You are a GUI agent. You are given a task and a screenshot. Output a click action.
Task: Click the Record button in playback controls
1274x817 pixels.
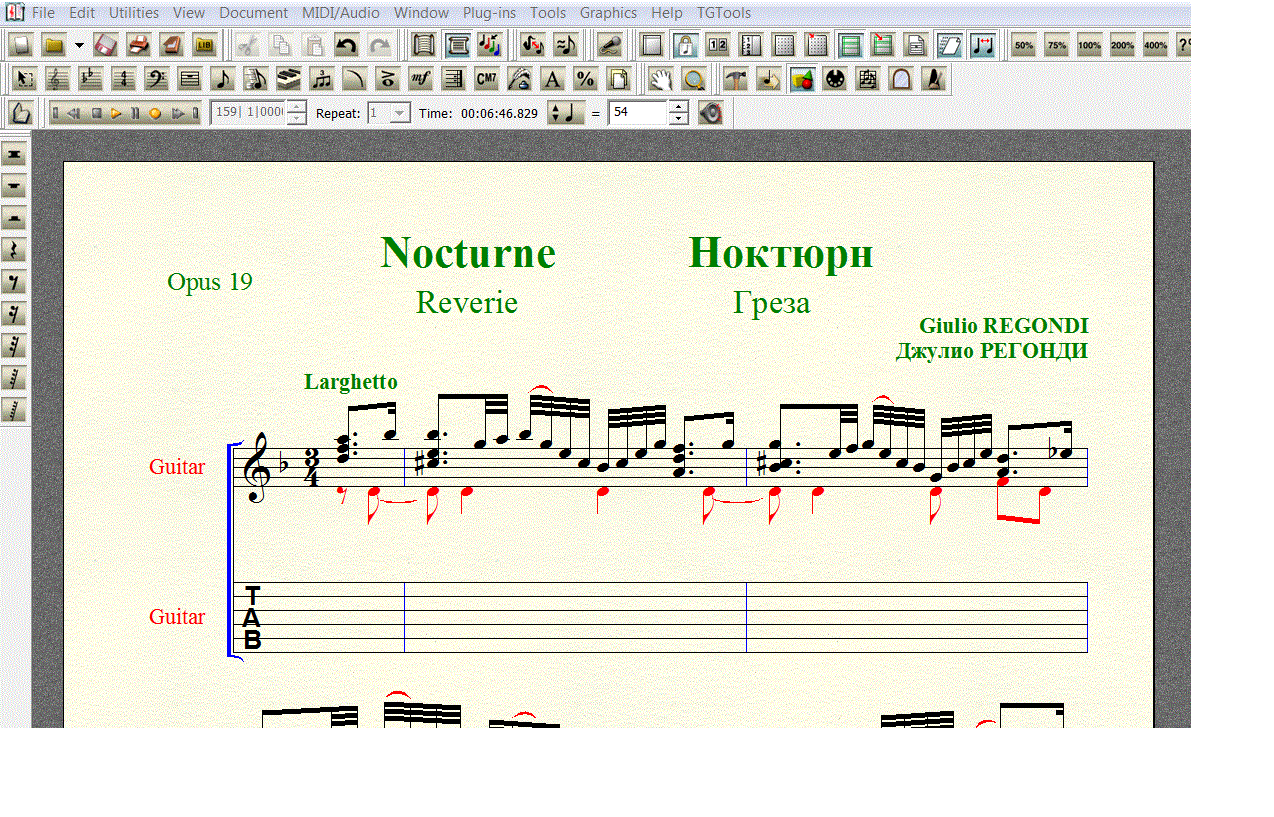point(155,113)
